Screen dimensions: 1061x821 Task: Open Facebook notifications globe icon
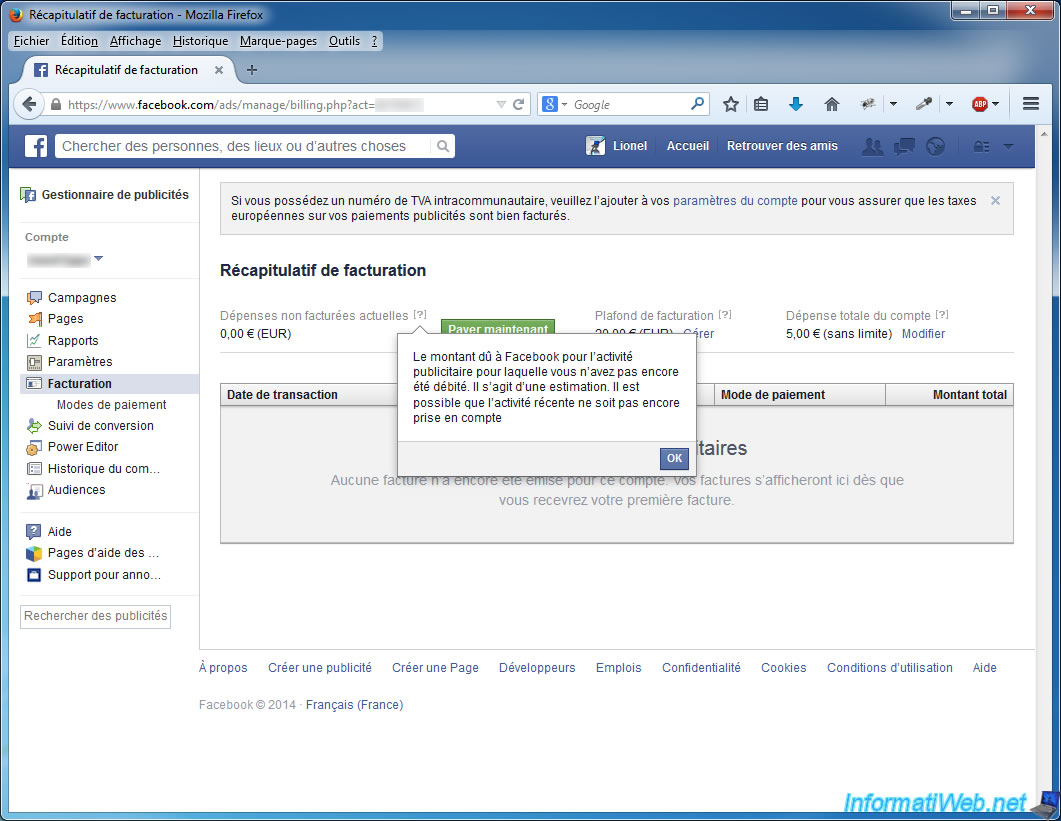pyautogui.click(x=935, y=146)
